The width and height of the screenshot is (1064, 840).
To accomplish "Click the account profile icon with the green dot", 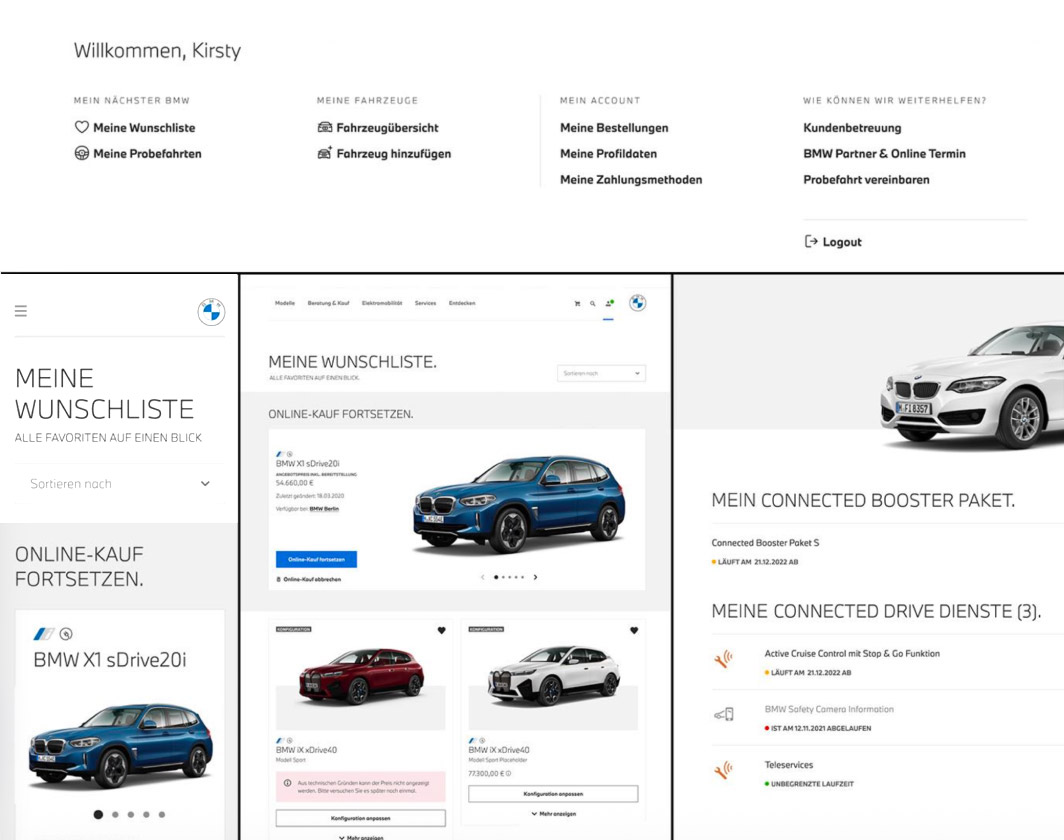I will pyautogui.click(x=609, y=303).
